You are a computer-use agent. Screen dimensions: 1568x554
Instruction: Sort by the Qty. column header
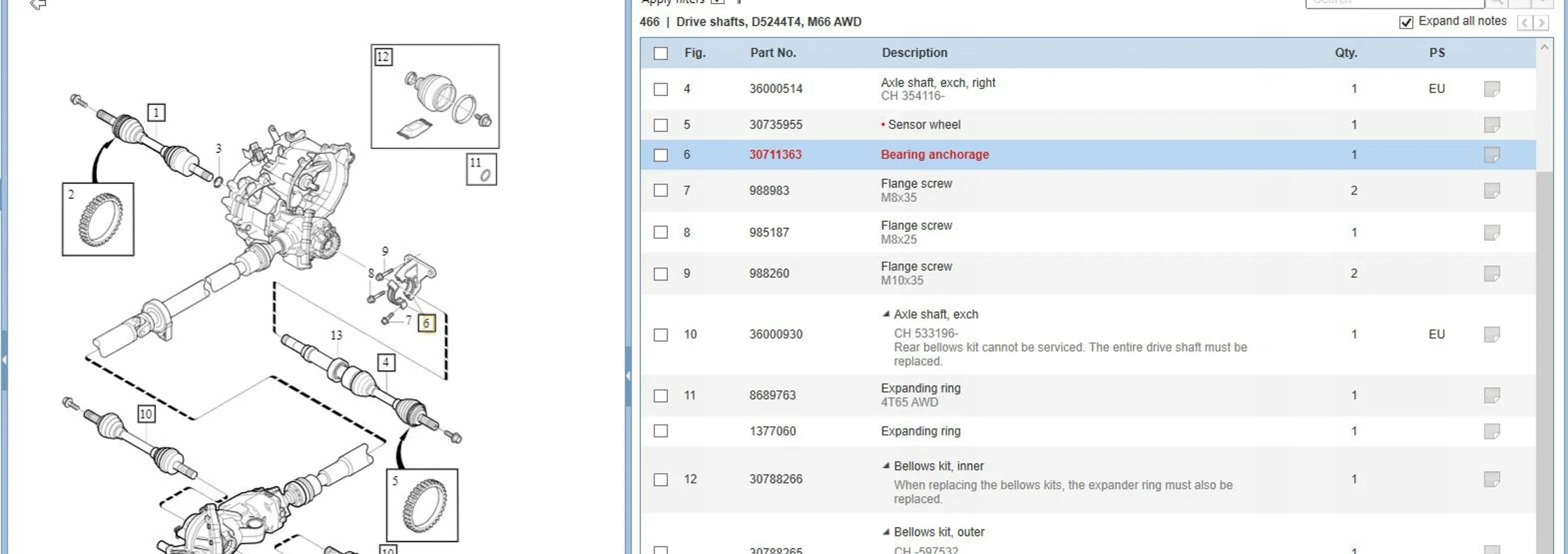1346,53
